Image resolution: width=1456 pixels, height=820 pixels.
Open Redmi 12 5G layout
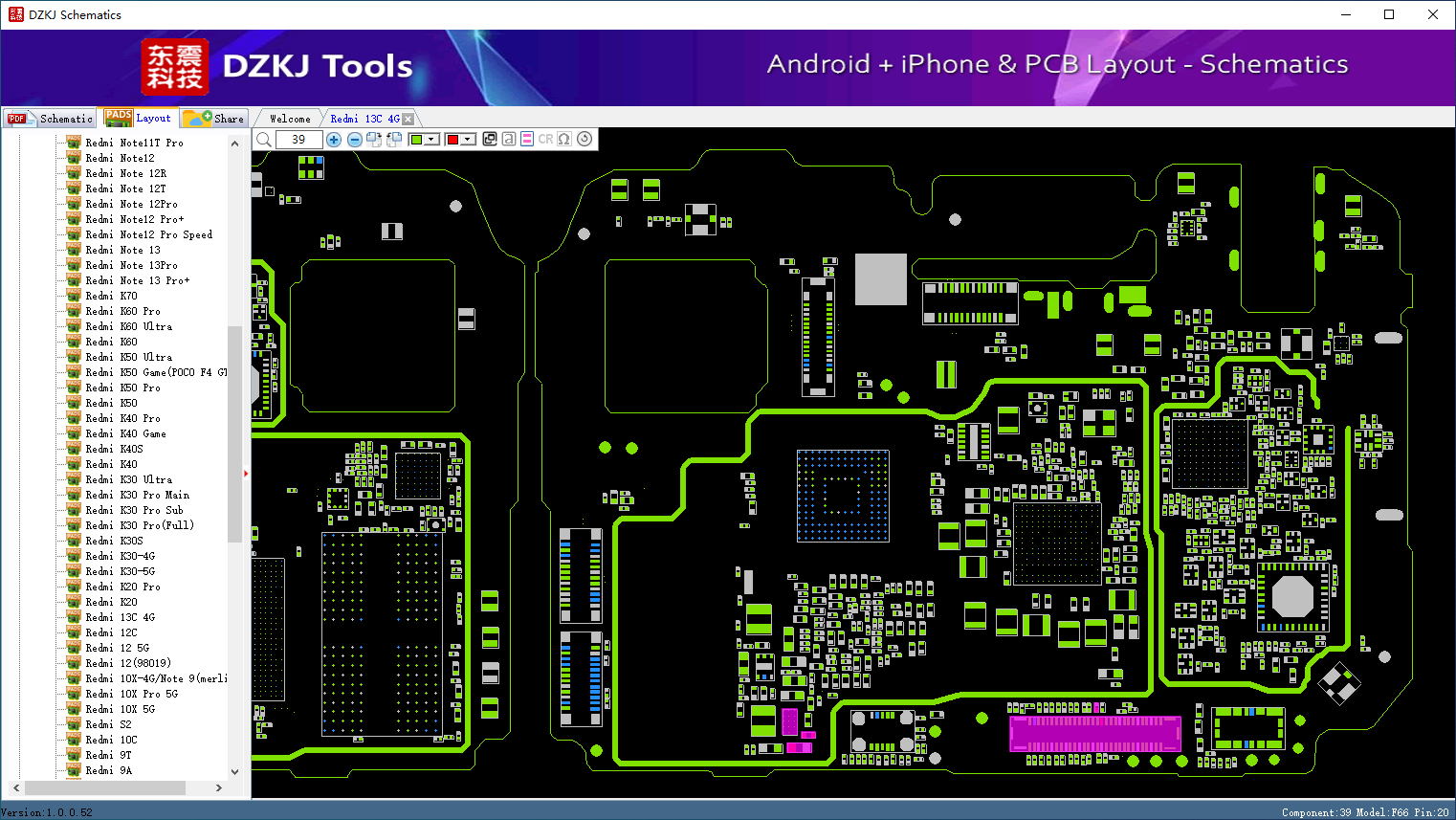coord(117,648)
